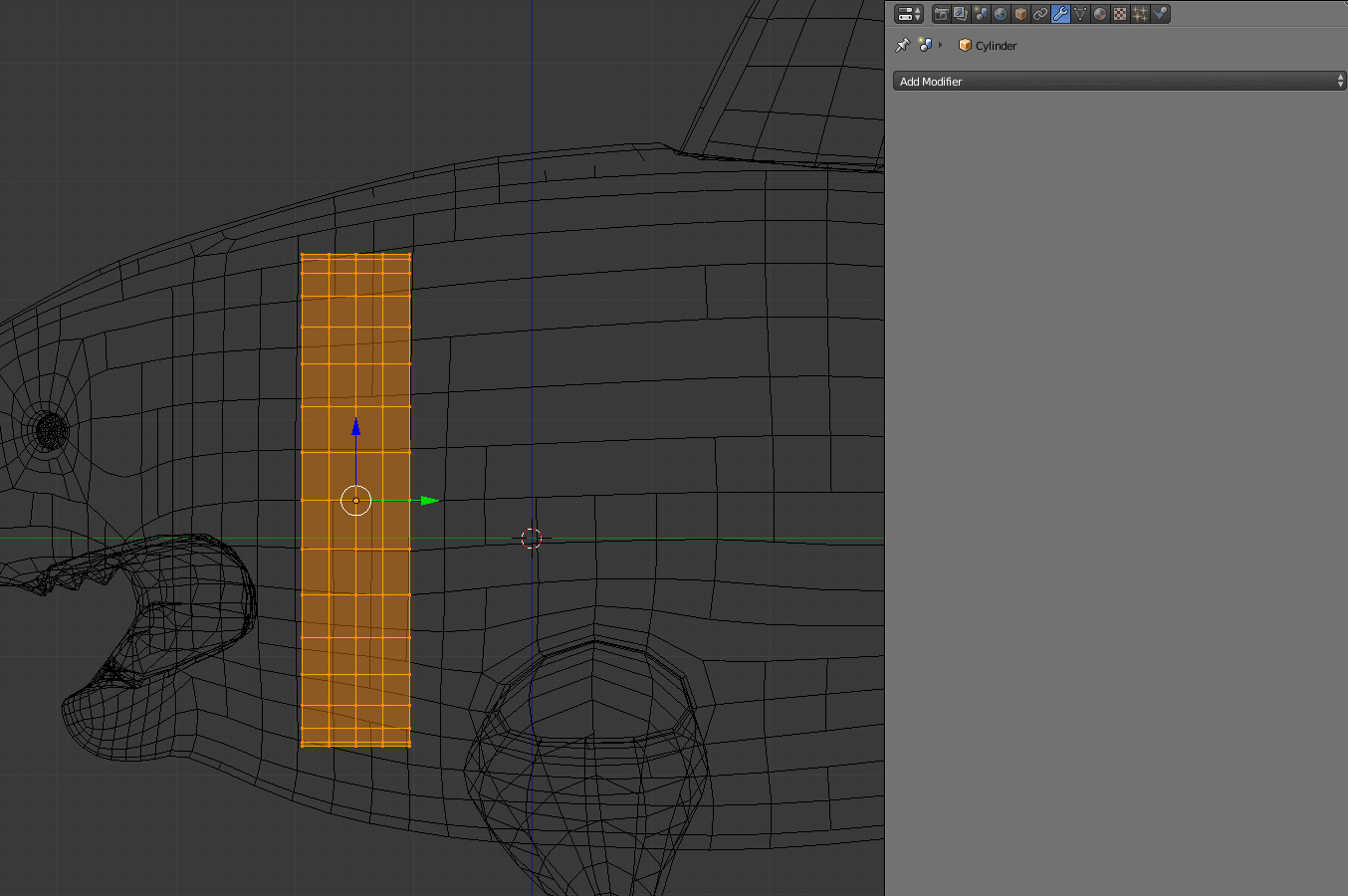
Task: Click the green Y-axis manipulator arrow
Action: (x=429, y=501)
